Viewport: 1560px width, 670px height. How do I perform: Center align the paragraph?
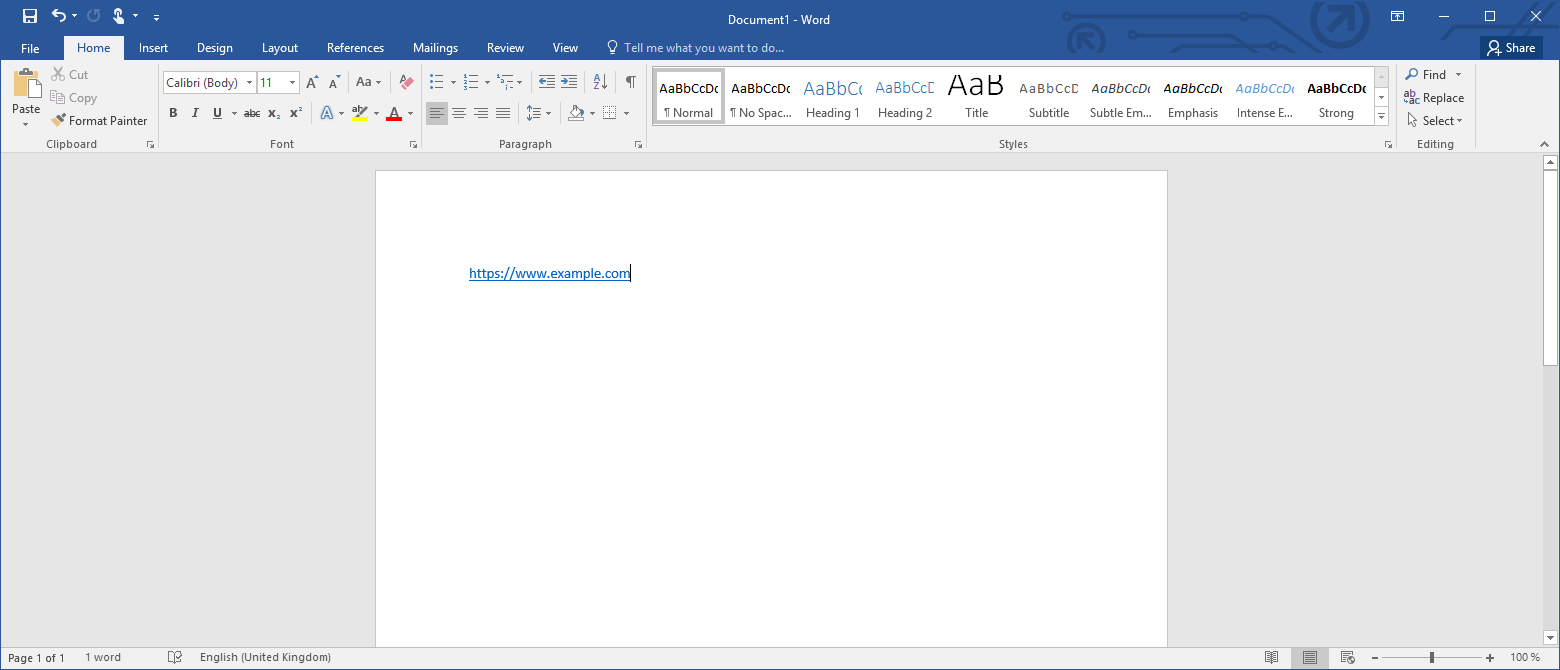(458, 113)
